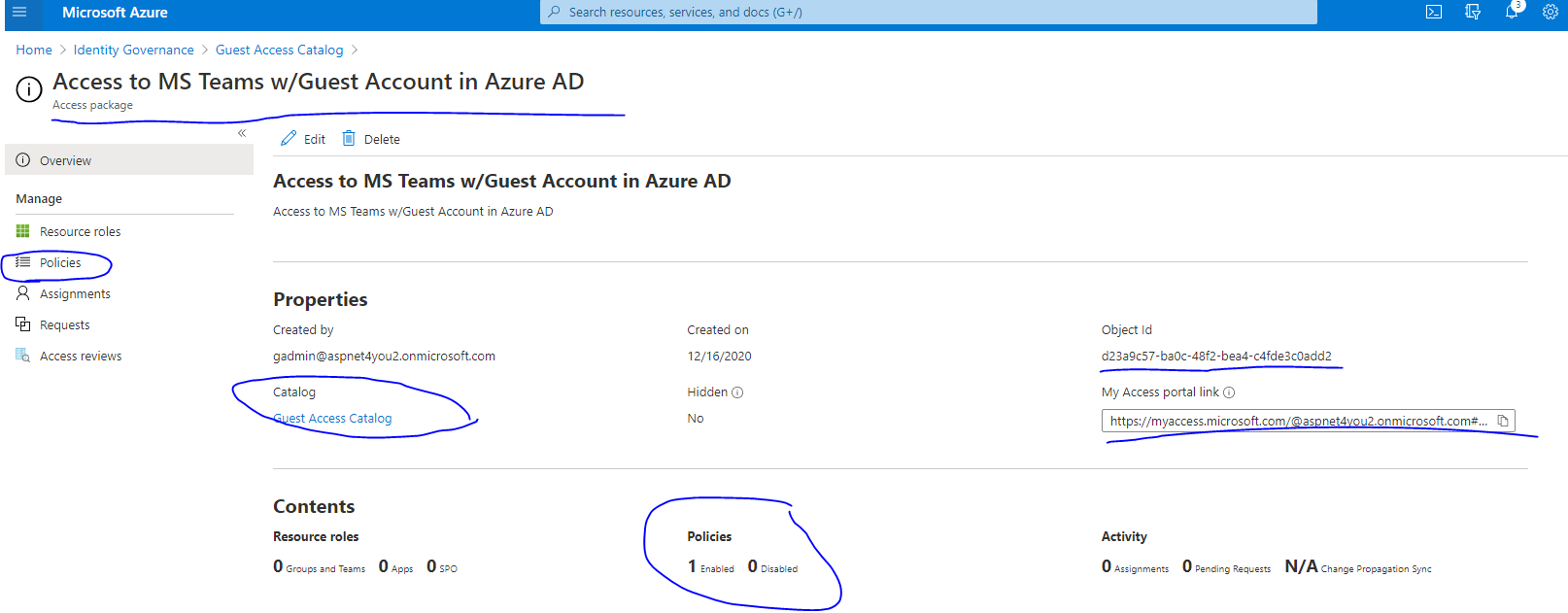Go to the Identity Governance breadcrumb
This screenshot has height=613, width=1568.
click(x=133, y=50)
